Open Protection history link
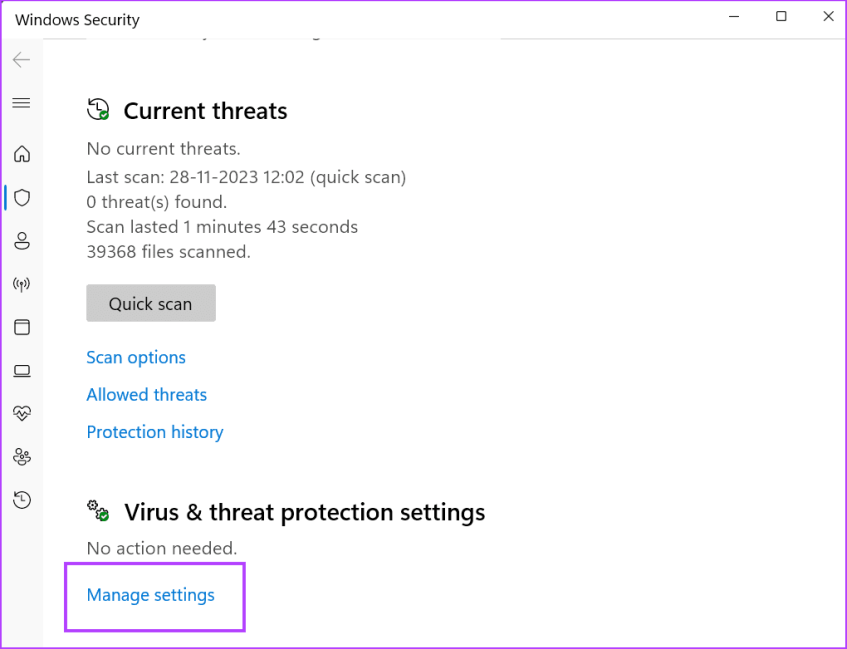847x649 pixels. (x=154, y=431)
